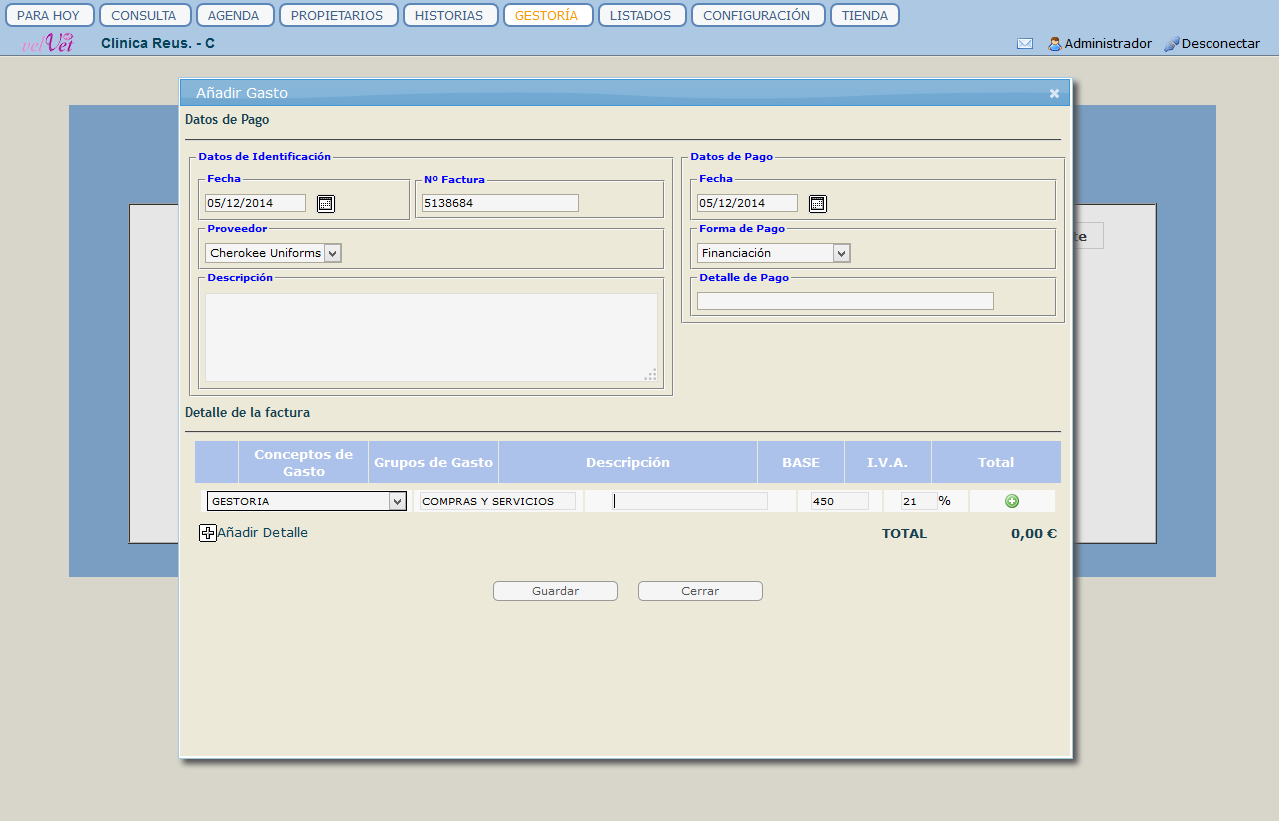Close the Añadir Gasto dialog

(x=1054, y=93)
